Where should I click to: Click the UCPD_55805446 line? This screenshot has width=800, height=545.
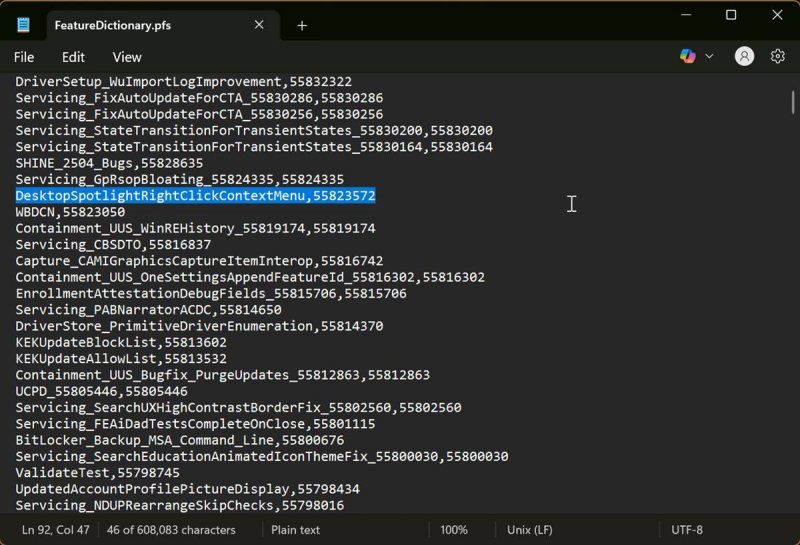[102, 391]
